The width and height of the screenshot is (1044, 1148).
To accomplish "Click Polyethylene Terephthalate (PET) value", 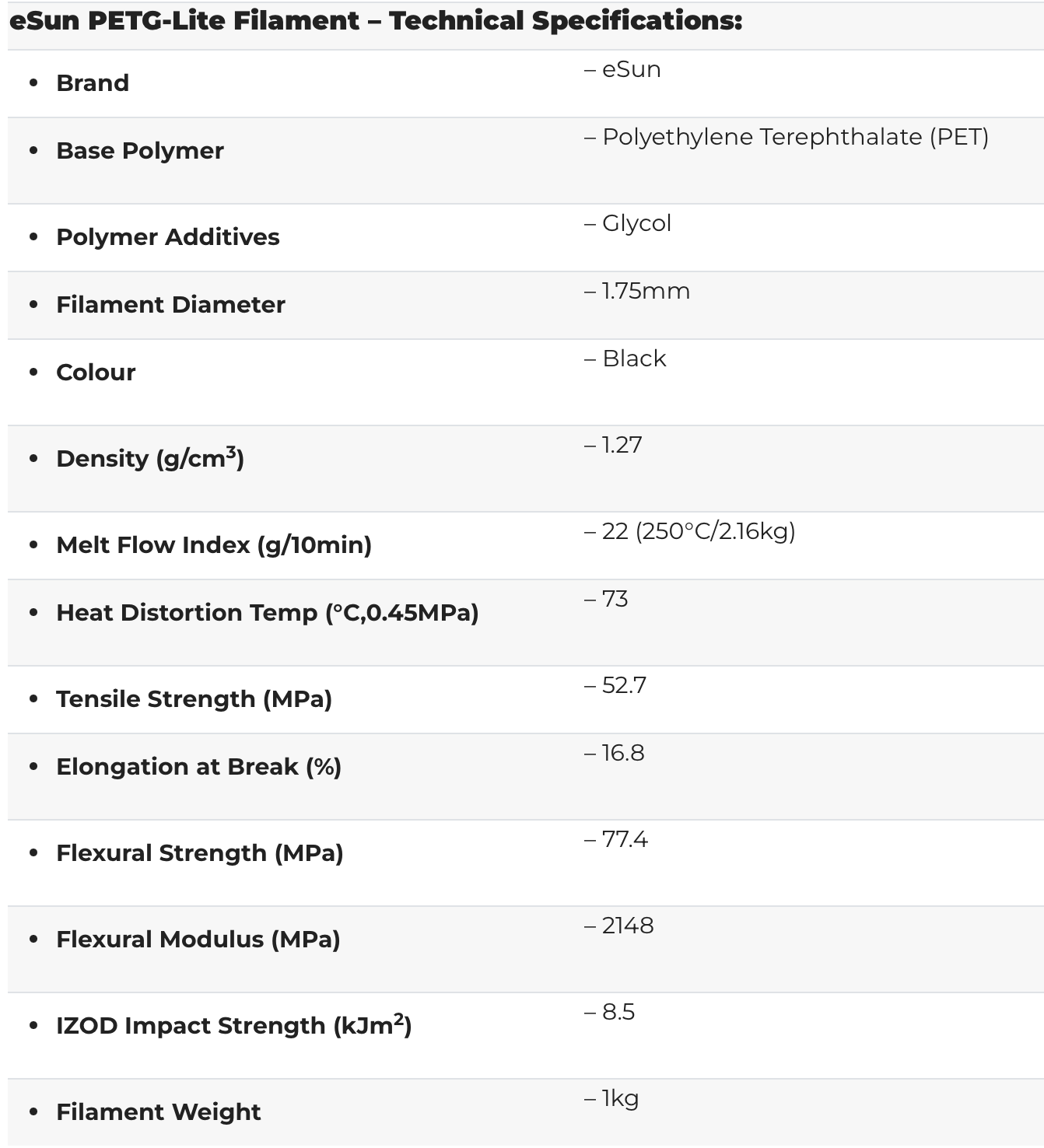I will click(787, 138).
